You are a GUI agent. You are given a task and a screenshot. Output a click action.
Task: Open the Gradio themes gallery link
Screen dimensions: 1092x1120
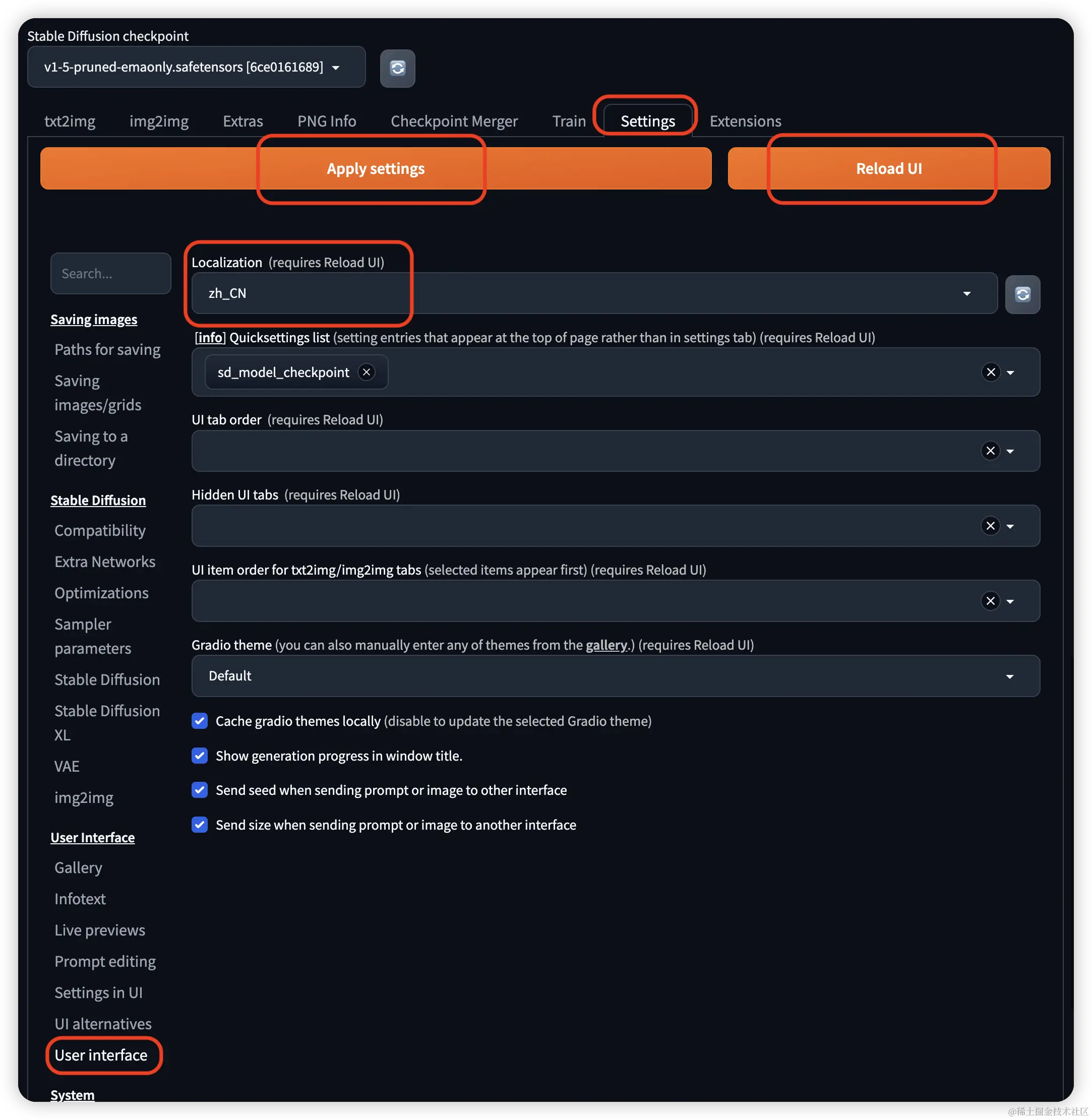point(607,645)
